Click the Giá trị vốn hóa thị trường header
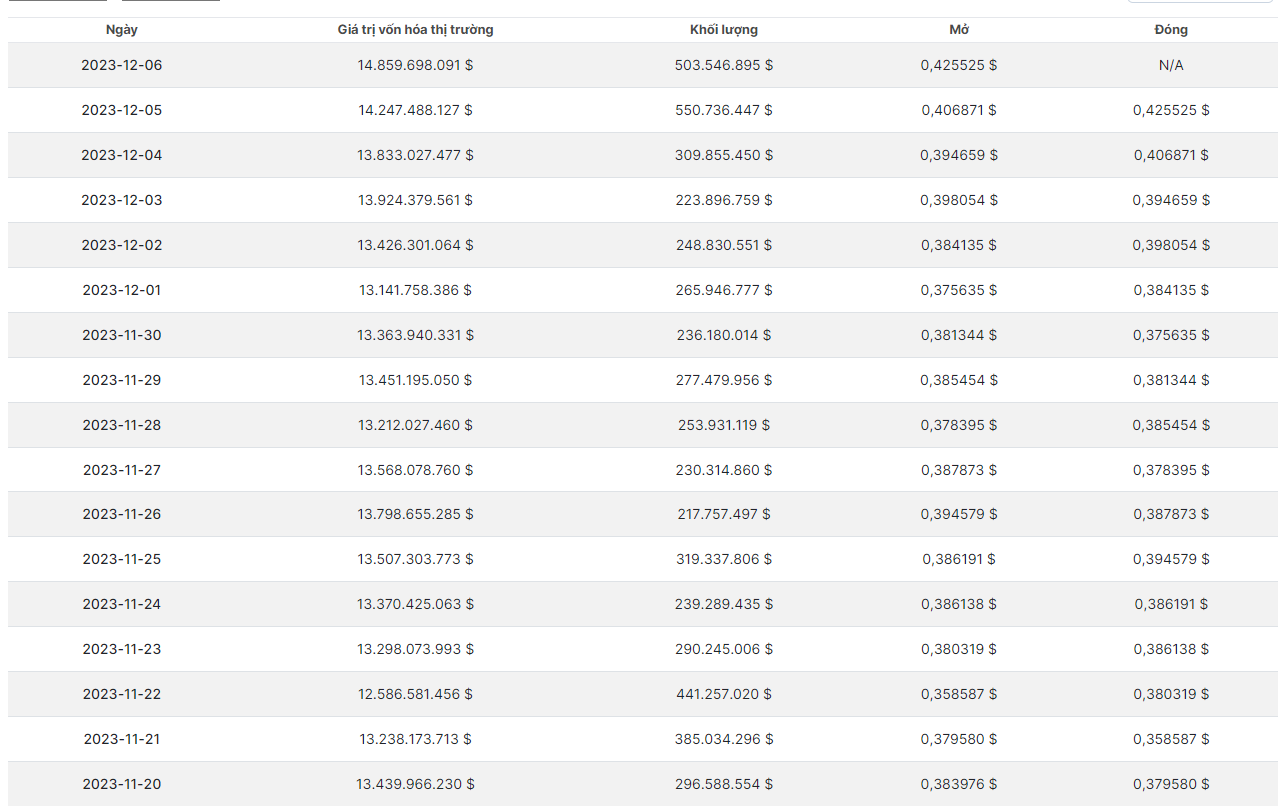Image resolution: width=1280 pixels, height=812 pixels. pyautogui.click(x=415, y=30)
